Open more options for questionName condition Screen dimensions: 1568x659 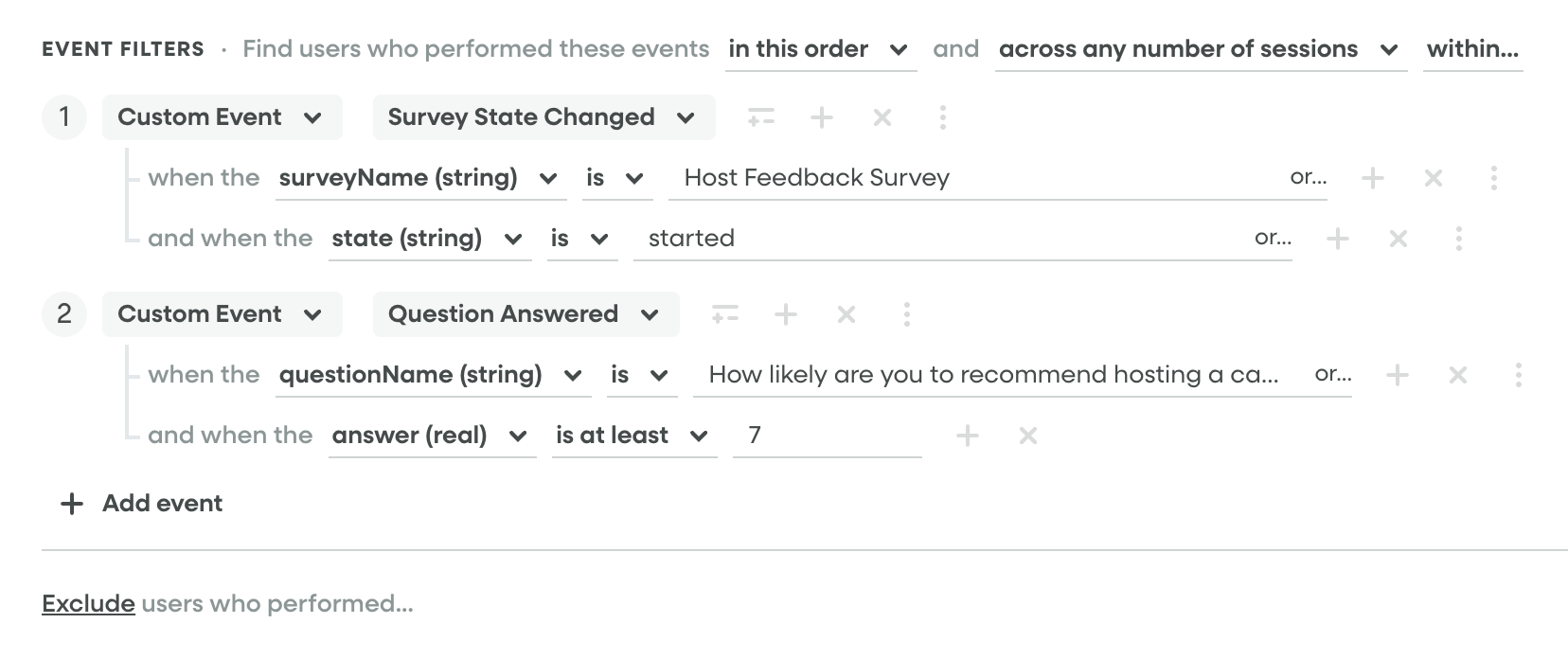click(x=1518, y=375)
